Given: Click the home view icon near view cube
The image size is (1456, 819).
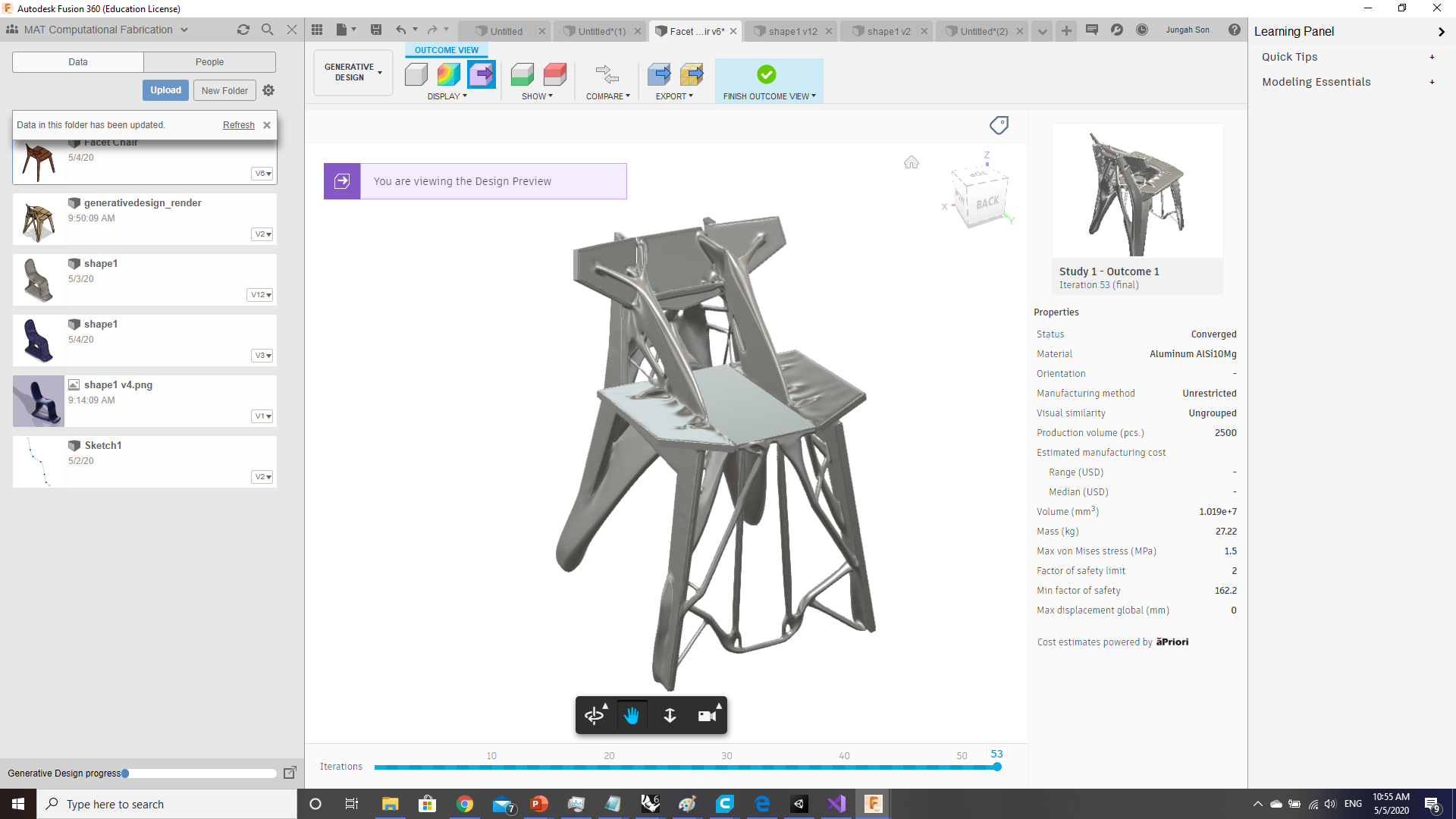Looking at the screenshot, I should coord(912,162).
